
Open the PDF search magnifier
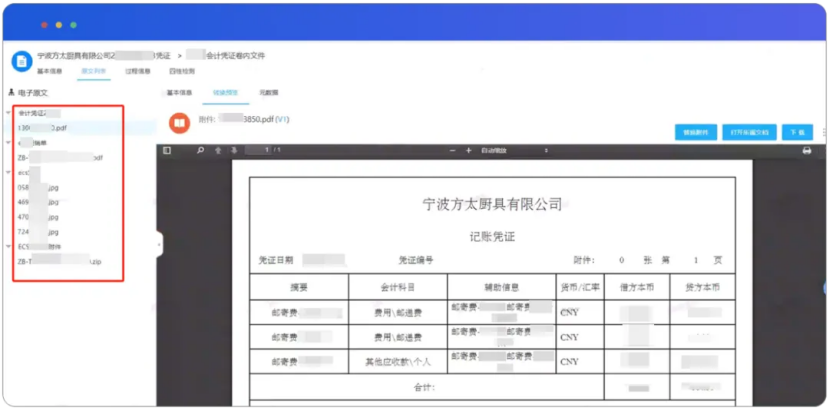coord(201,151)
